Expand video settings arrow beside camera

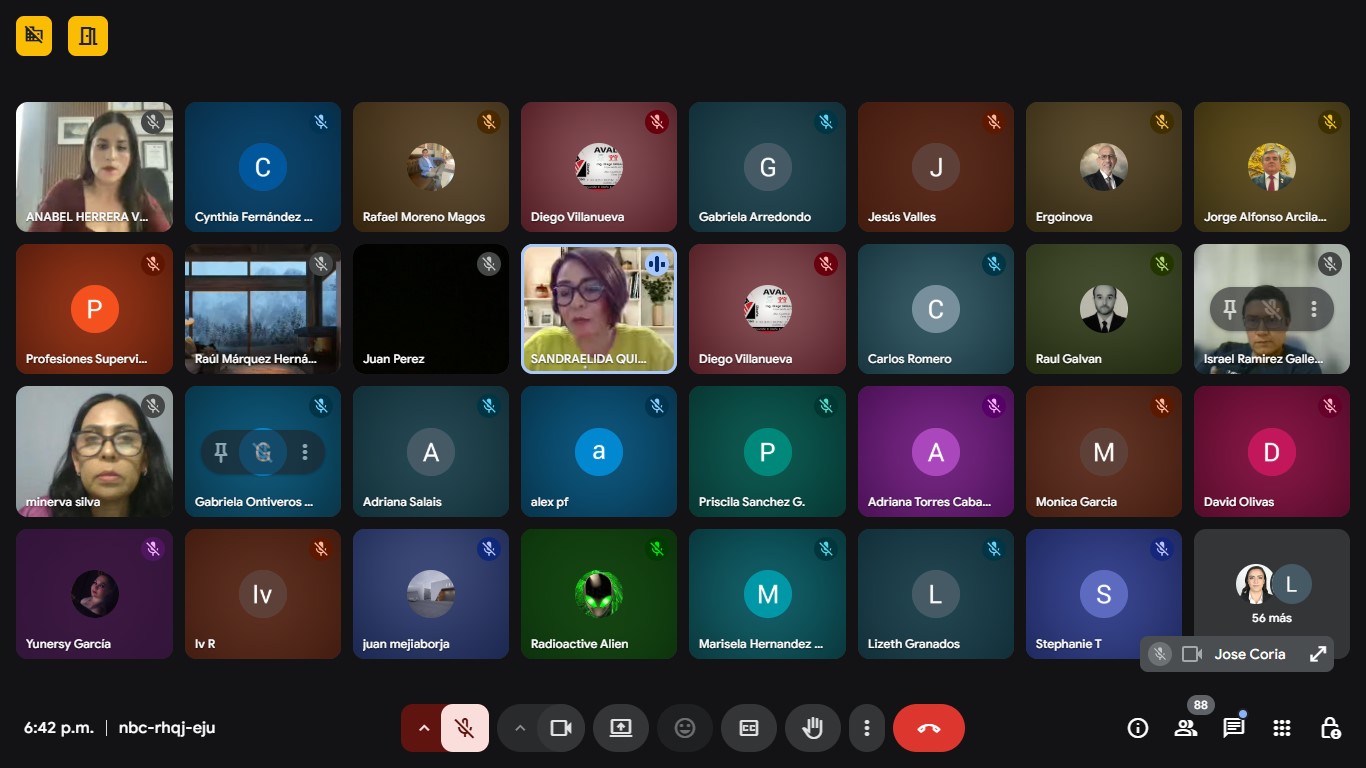520,728
